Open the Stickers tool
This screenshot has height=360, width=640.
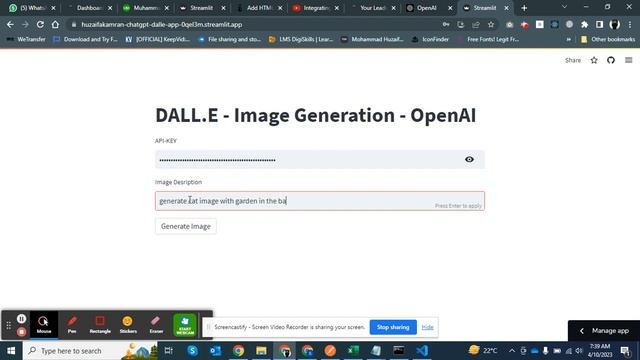128,325
